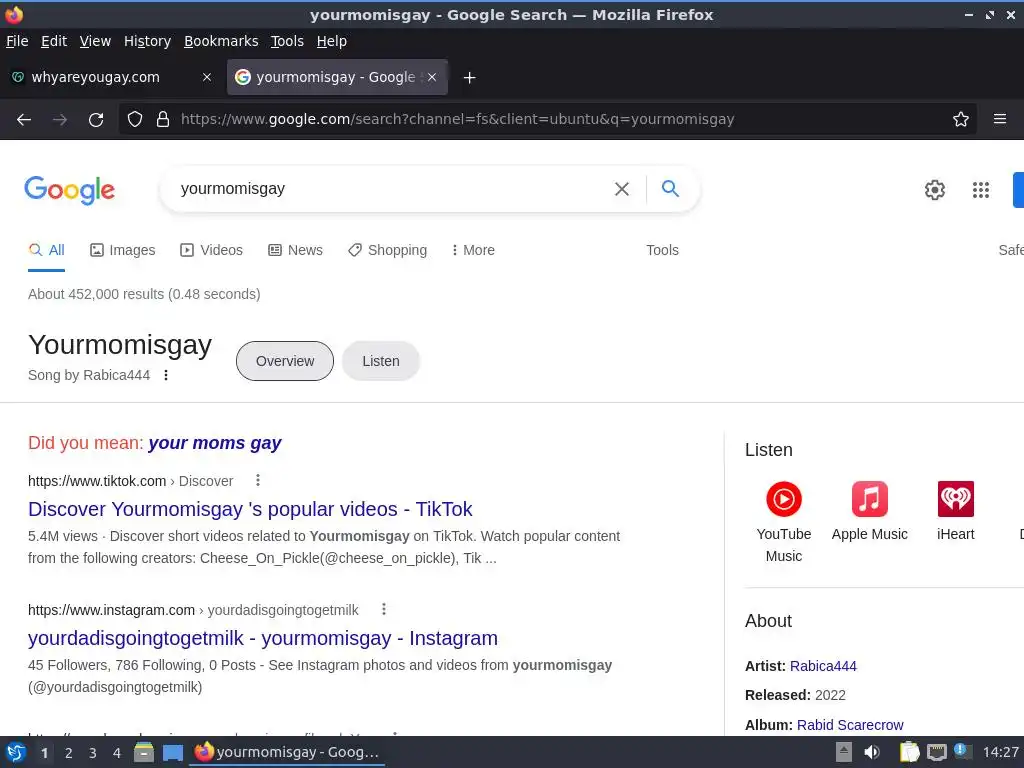Viewport: 1024px width, 768px height.
Task: Click the magnifier search button
Action: [670, 189]
